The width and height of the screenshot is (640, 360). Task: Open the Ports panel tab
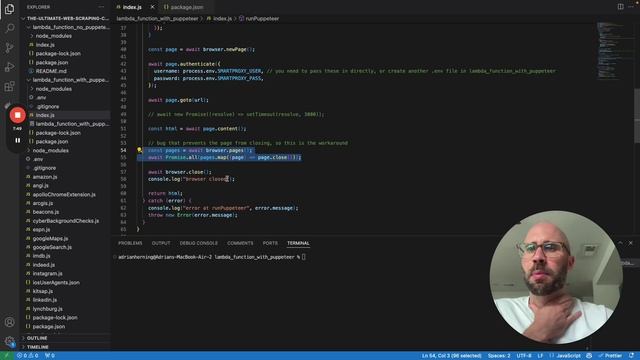270,243
